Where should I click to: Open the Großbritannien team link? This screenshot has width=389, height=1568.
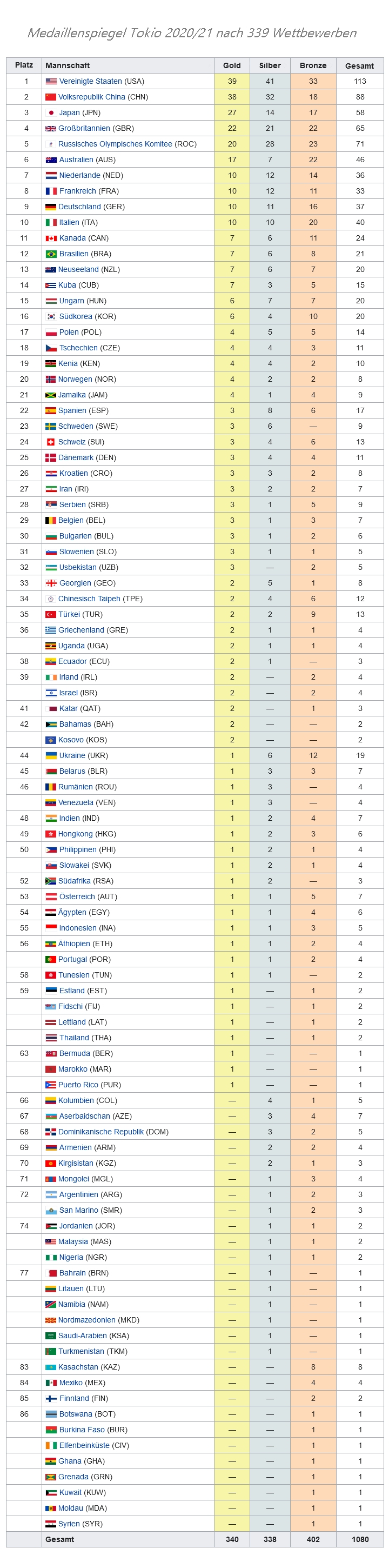pos(83,129)
